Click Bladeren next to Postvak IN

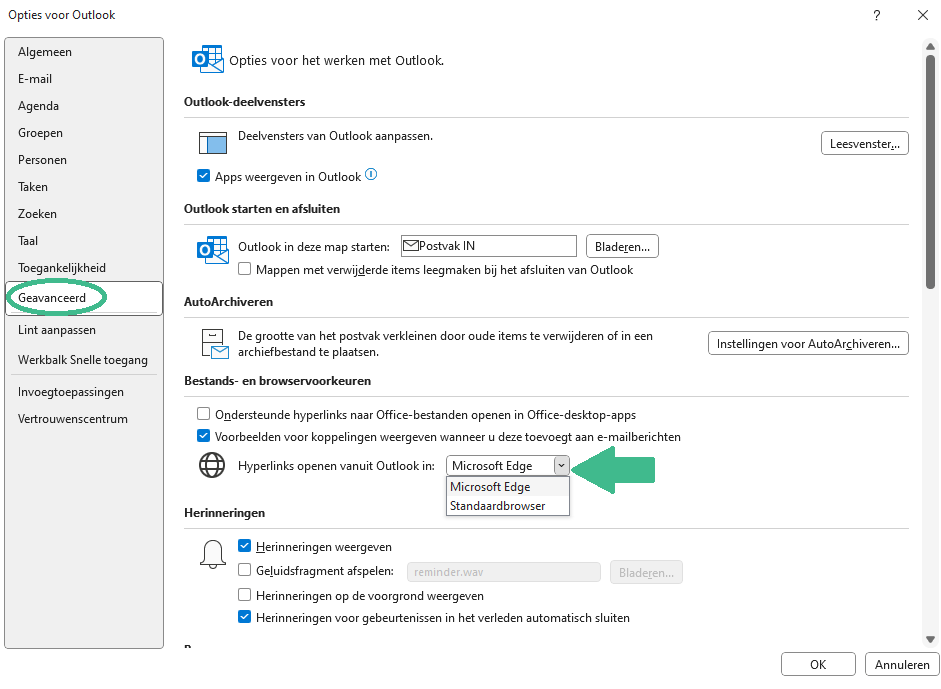pyautogui.click(x=622, y=247)
